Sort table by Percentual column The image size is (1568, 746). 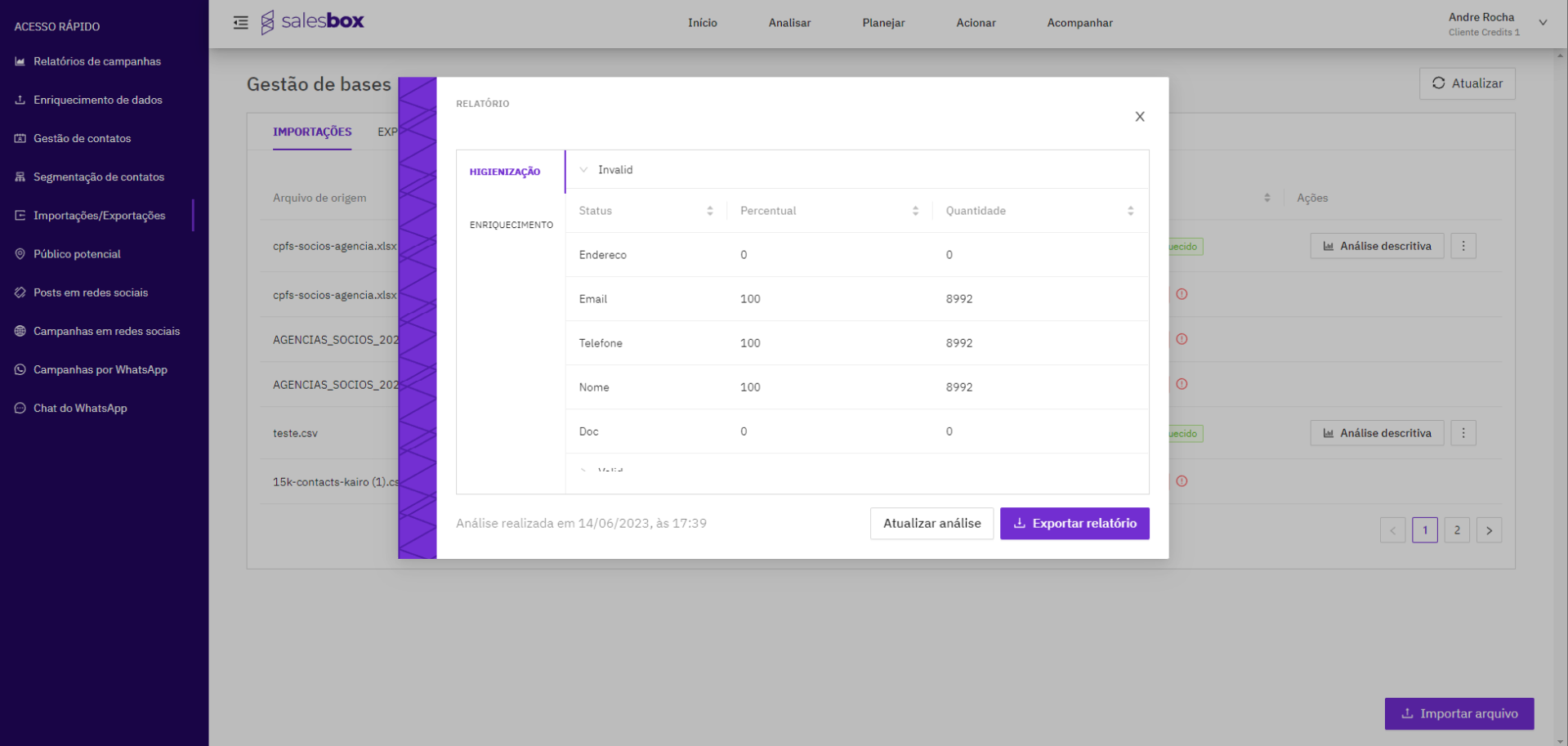915,211
